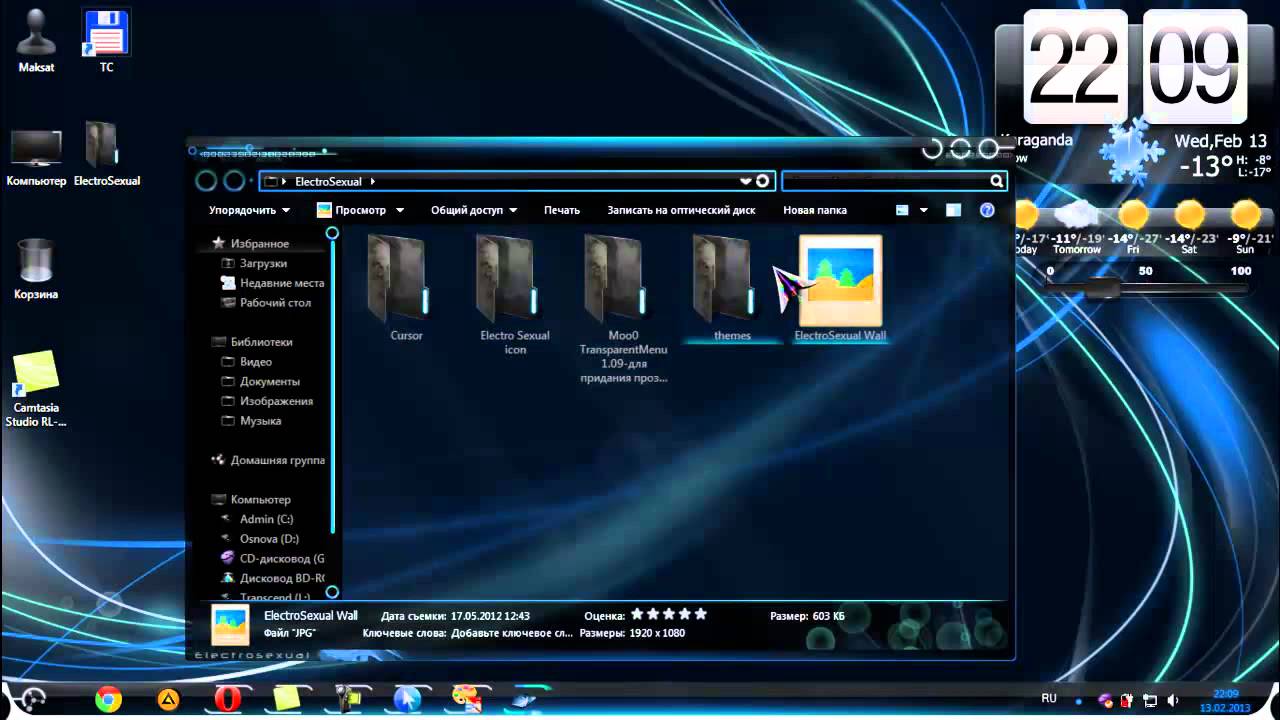Select the themes folder

pos(732,288)
